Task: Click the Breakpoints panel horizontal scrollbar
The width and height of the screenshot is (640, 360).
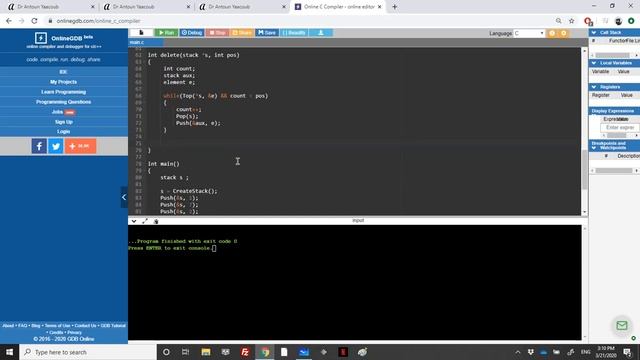Action: 614,171
